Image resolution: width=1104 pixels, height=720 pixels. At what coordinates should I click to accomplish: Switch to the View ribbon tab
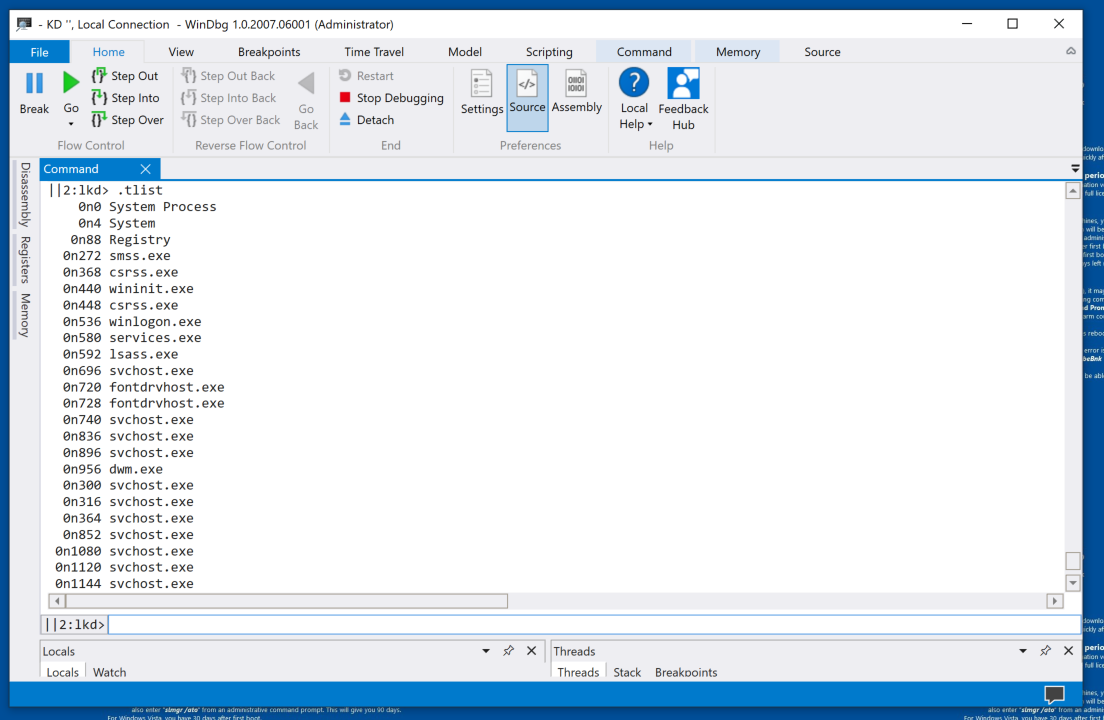click(181, 51)
